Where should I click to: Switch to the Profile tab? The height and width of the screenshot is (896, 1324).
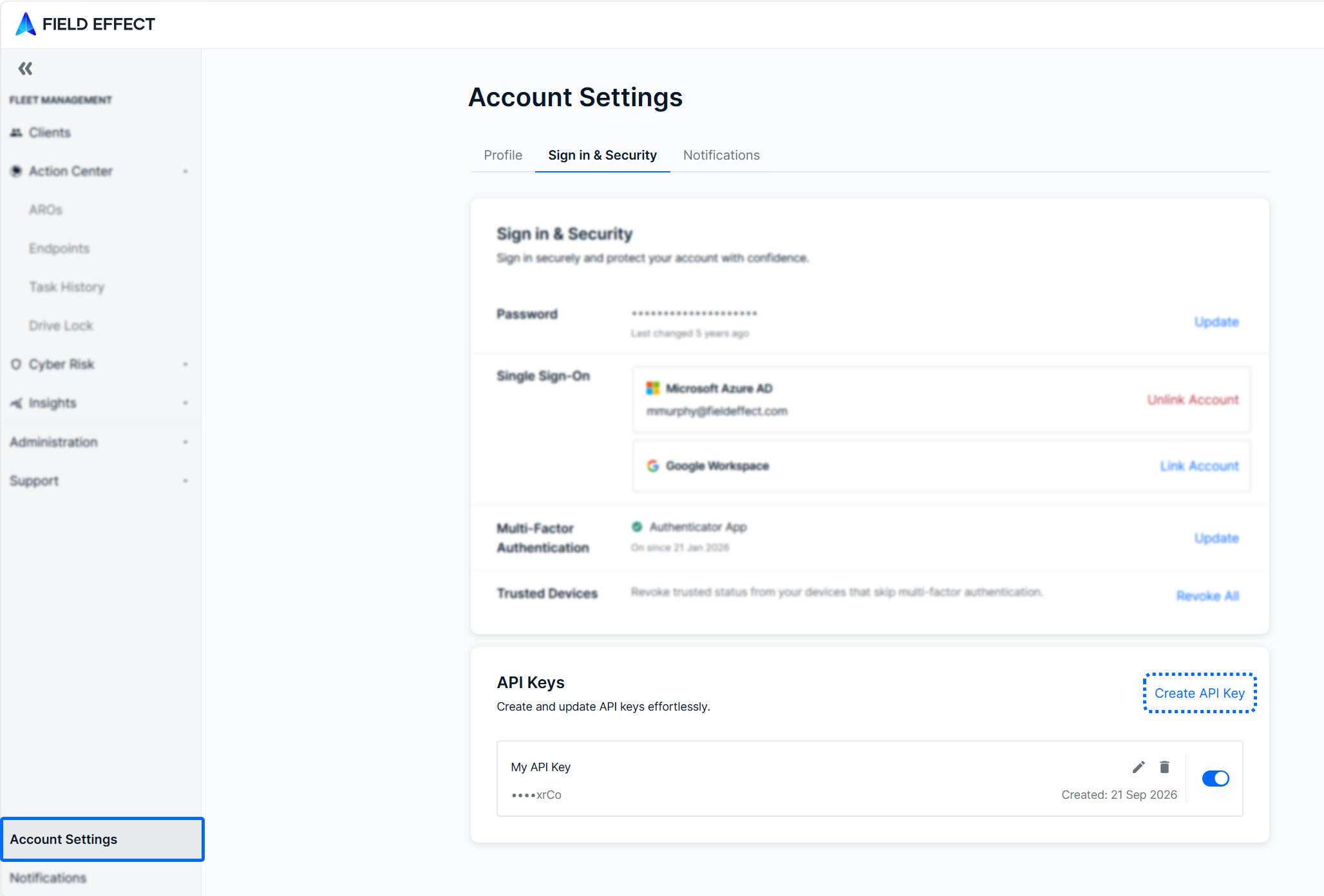[x=503, y=155]
